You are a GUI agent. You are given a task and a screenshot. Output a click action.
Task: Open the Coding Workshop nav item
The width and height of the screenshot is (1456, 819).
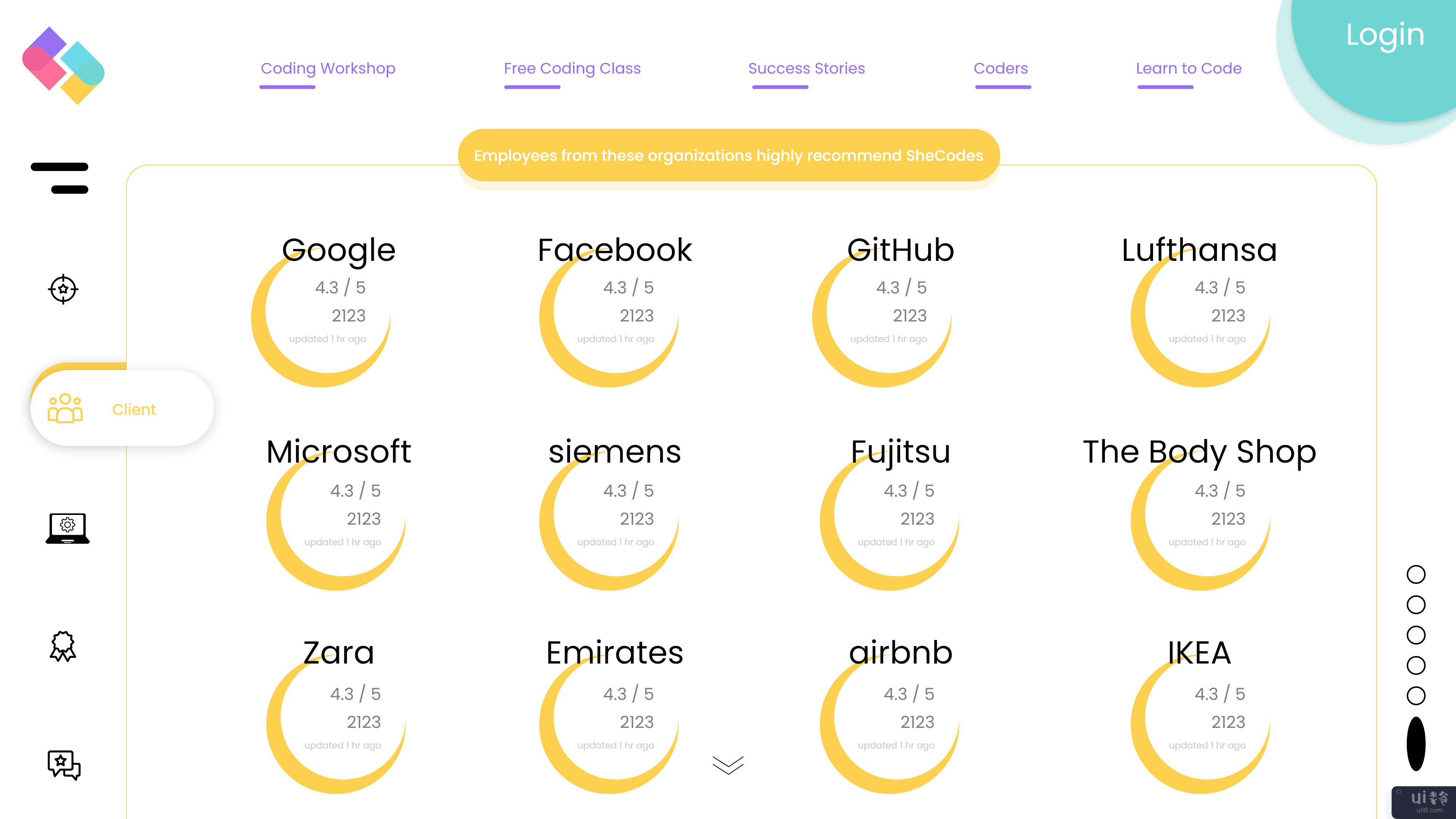pos(328,68)
